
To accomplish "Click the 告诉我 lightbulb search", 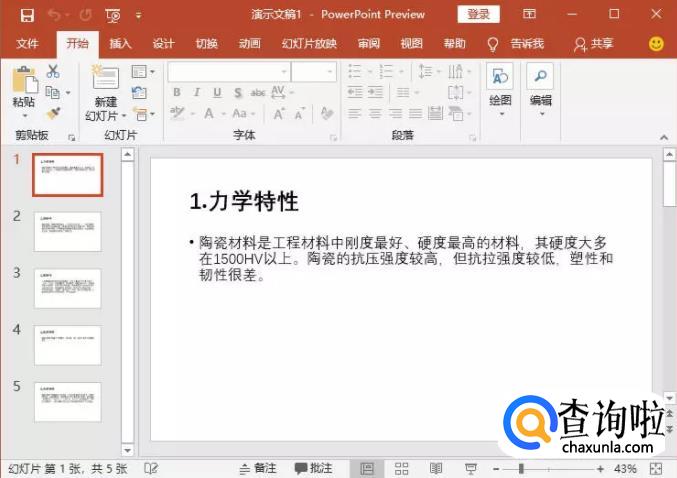I will click(516, 44).
